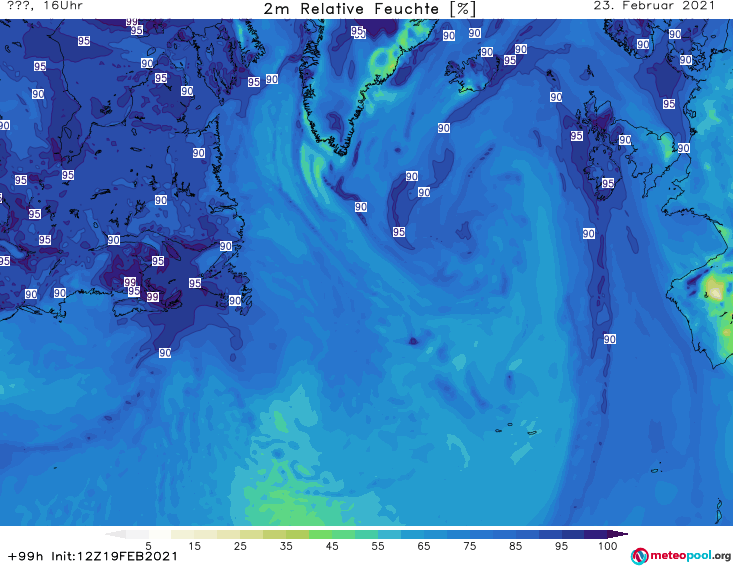Click the meteopool.org logo icon
Image resolution: width=733 pixels, height=566 pixels.
coord(639,556)
